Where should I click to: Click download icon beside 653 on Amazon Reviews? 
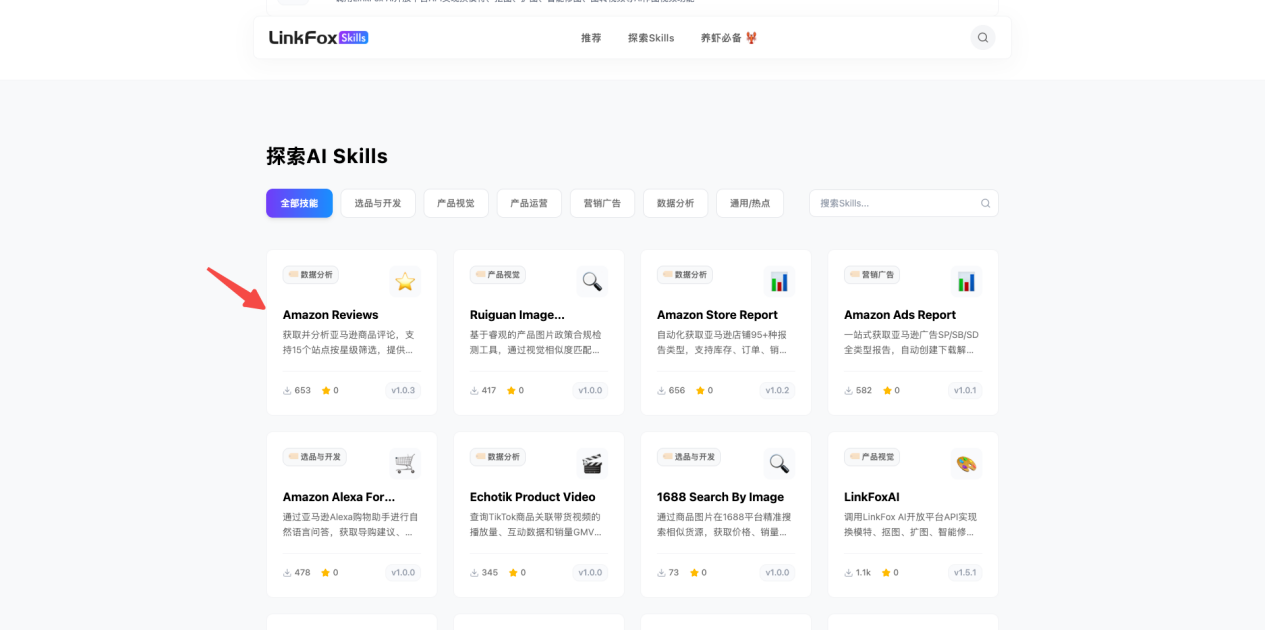click(x=287, y=391)
